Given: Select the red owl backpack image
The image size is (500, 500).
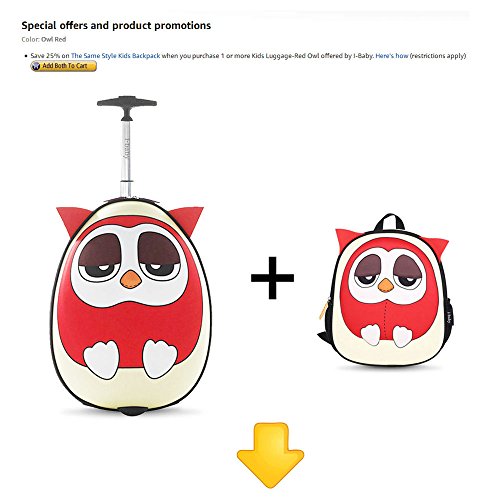Looking at the screenshot, I should [x=385, y=290].
